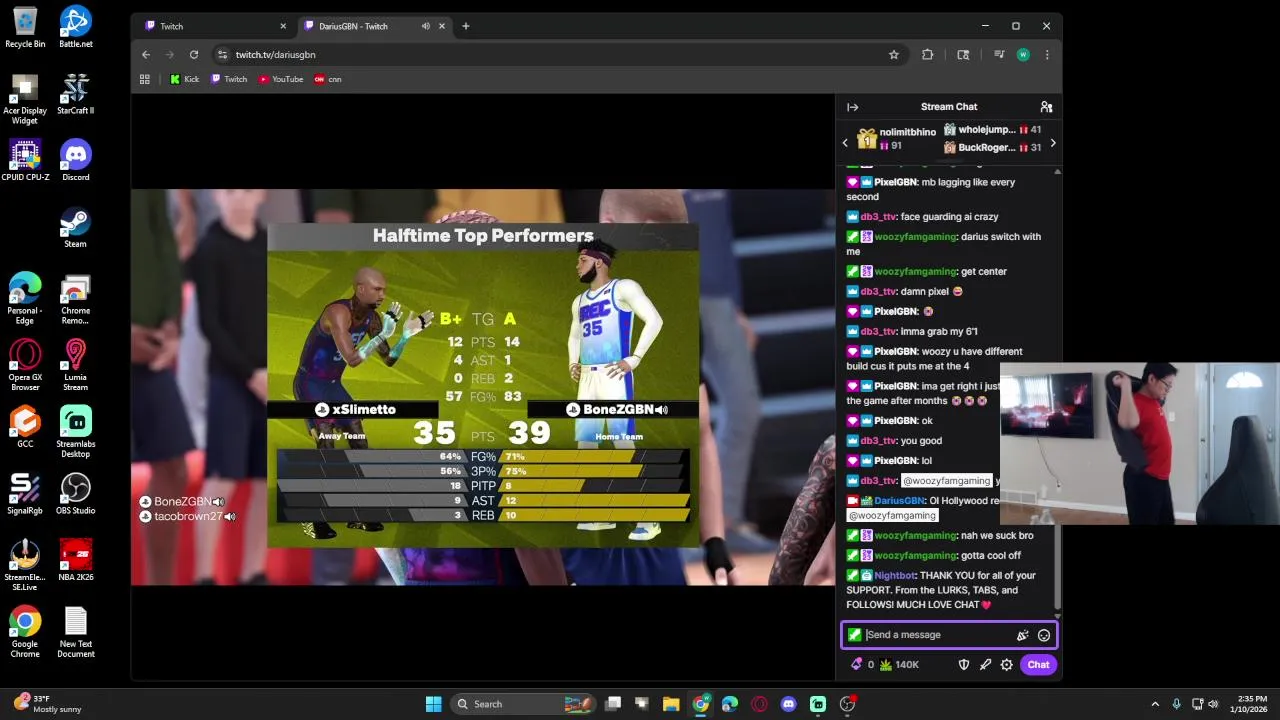
Task: Open Discord from the taskbar
Action: point(789,704)
